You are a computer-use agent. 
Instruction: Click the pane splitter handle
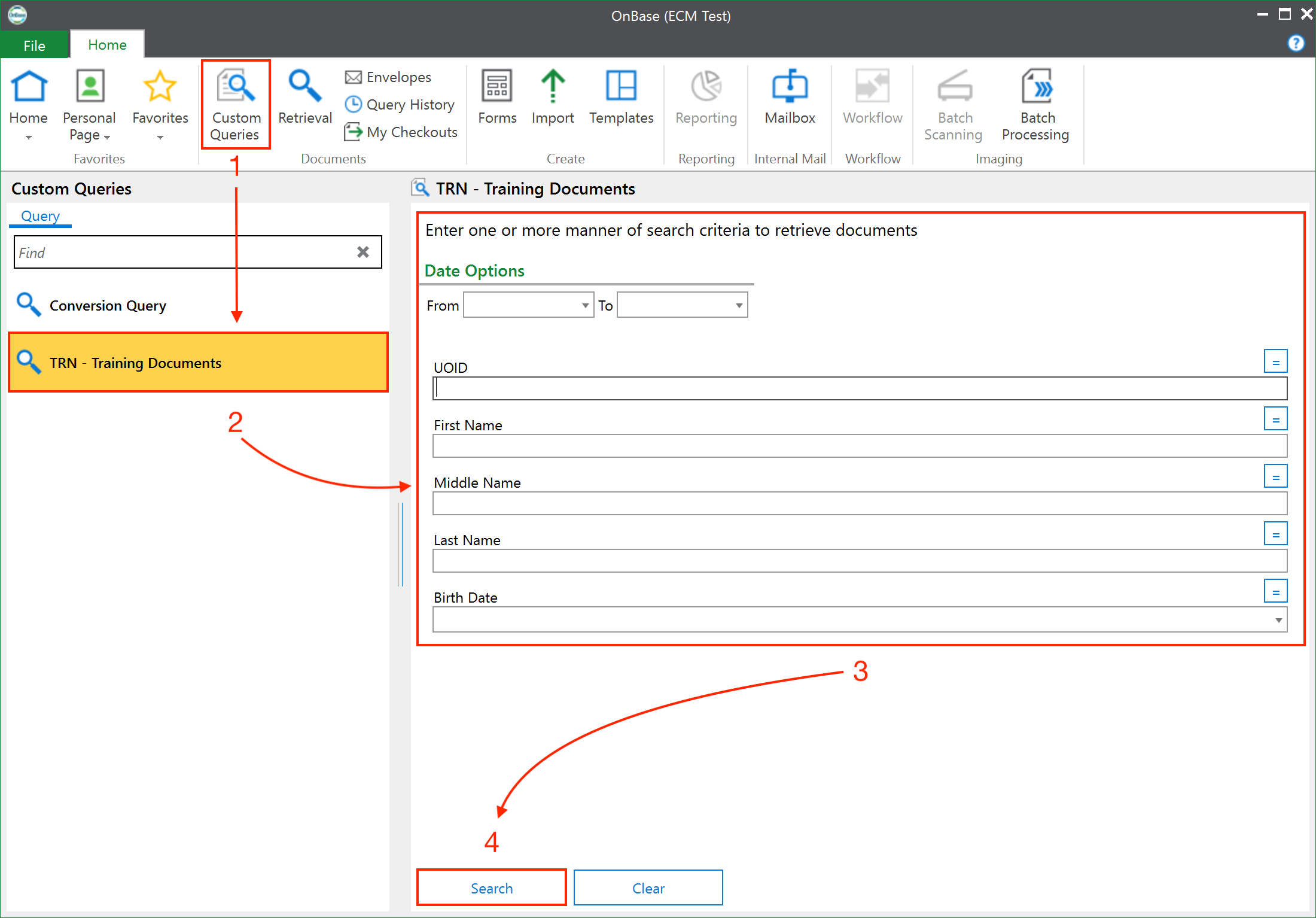pos(400,545)
